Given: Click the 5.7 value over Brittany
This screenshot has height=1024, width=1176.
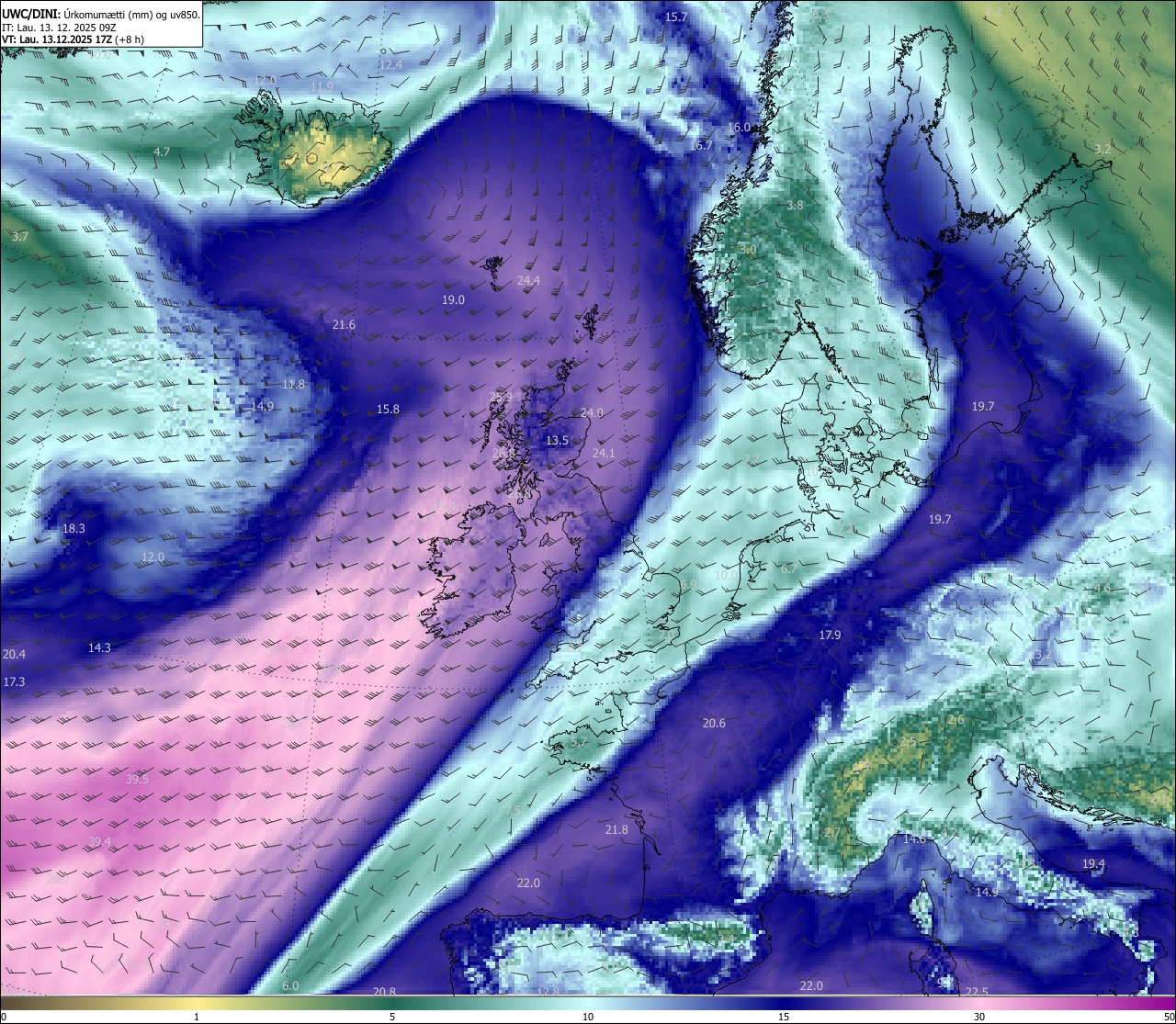Looking at the screenshot, I should click(x=579, y=742).
